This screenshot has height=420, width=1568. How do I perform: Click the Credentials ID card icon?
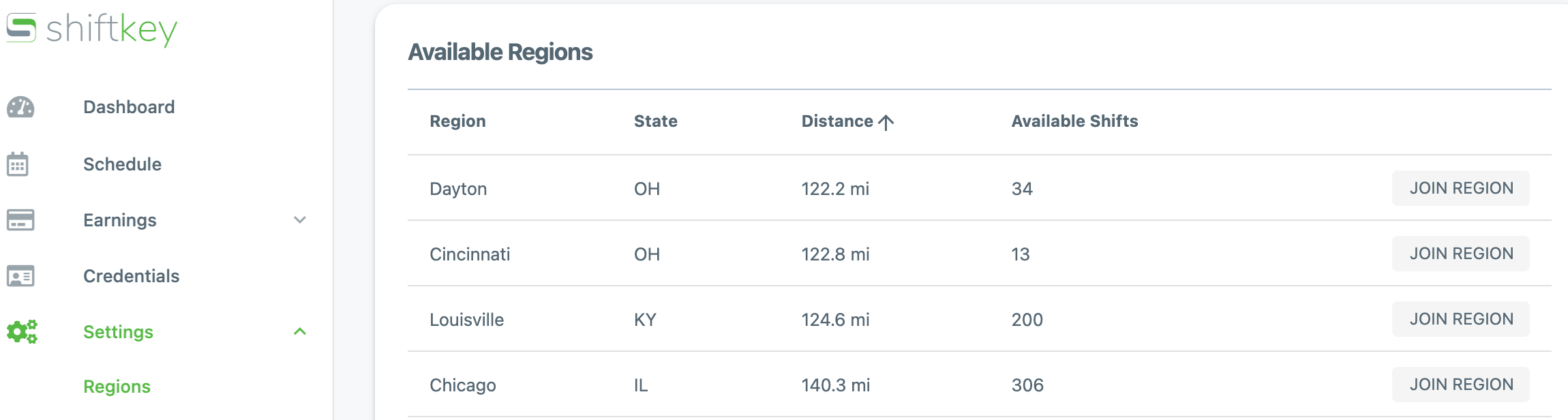pyautogui.click(x=20, y=276)
